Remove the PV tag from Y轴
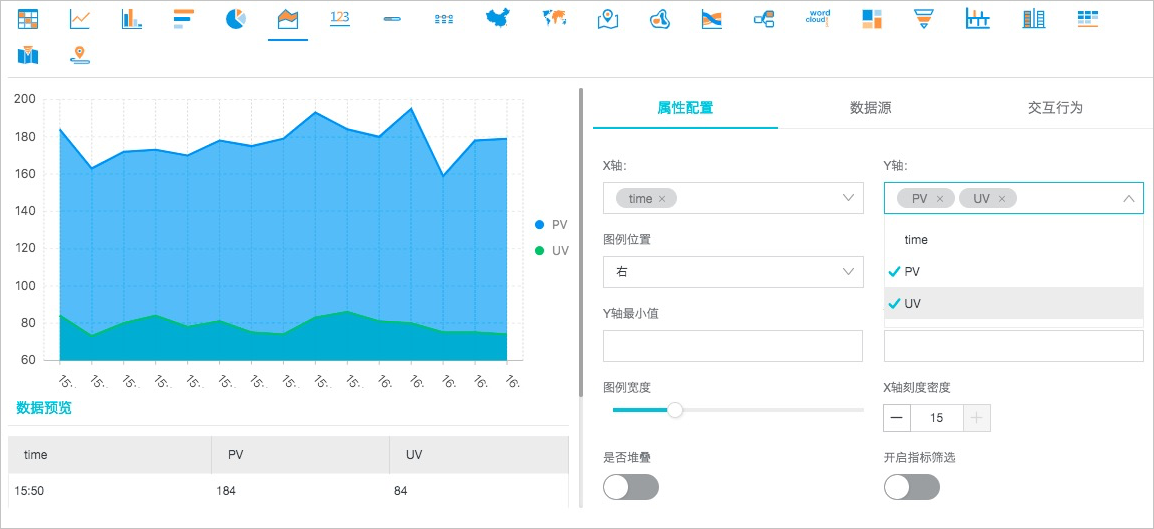Viewport: 1154px width, 529px height. tap(939, 199)
